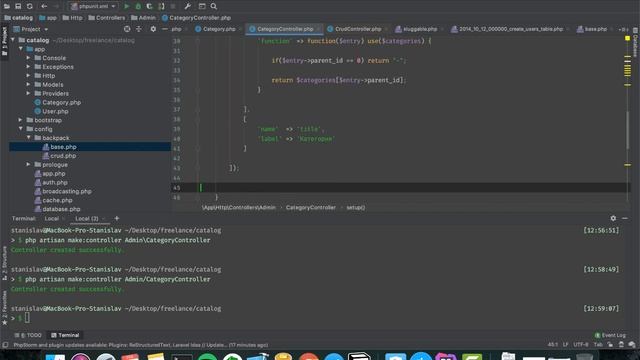Click the cursor position 45:1 indicator
This screenshot has width=640, height=360.
pos(553,345)
